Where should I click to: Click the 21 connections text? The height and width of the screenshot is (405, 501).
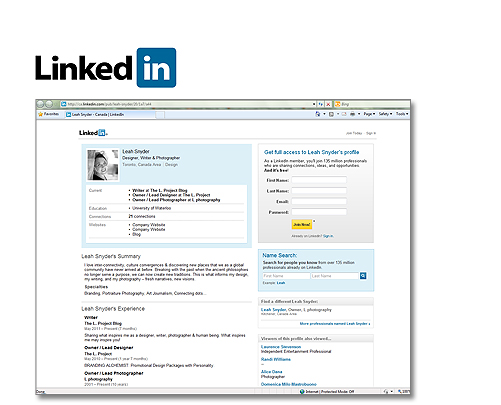142,216
